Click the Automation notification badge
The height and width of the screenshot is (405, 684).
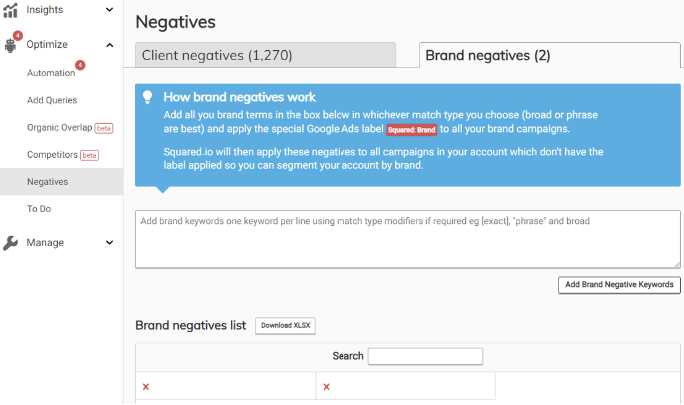tap(80, 66)
